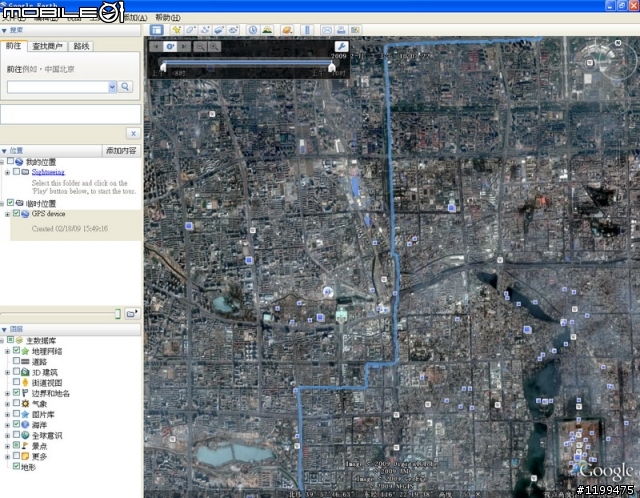640x498 pixels.
Task: View in Google Maps via the rightmost toolbar icon
Action: tap(355, 30)
